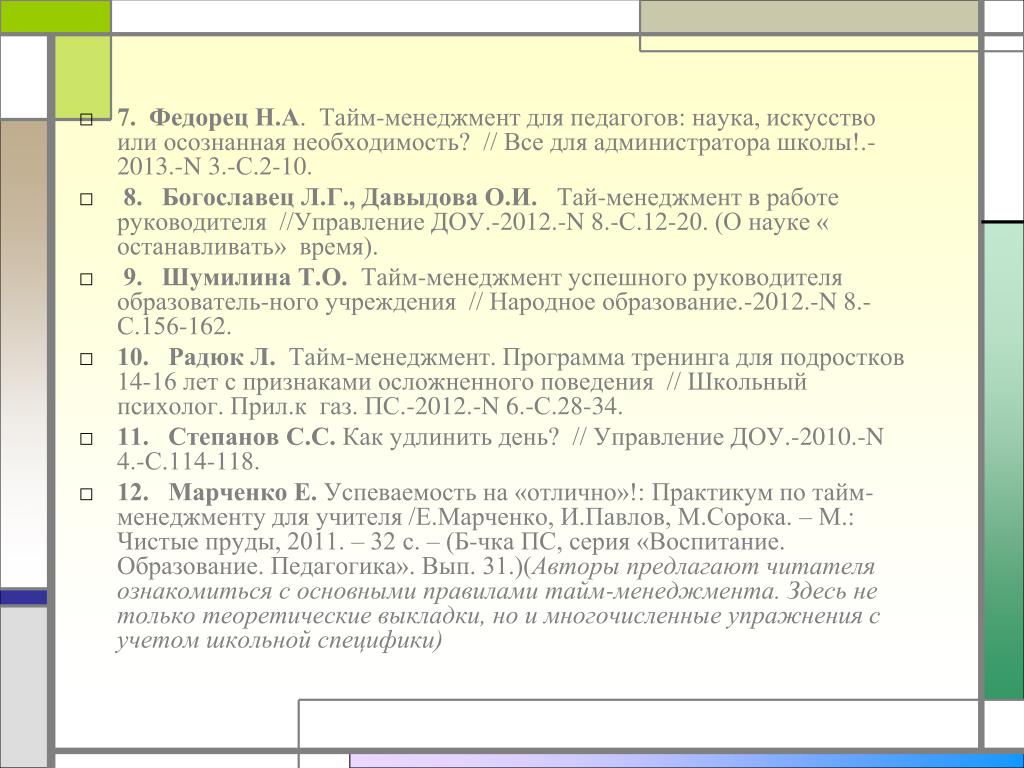
Task: Click the author name "Шумилина Т.О."
Action: pos(255,278)
